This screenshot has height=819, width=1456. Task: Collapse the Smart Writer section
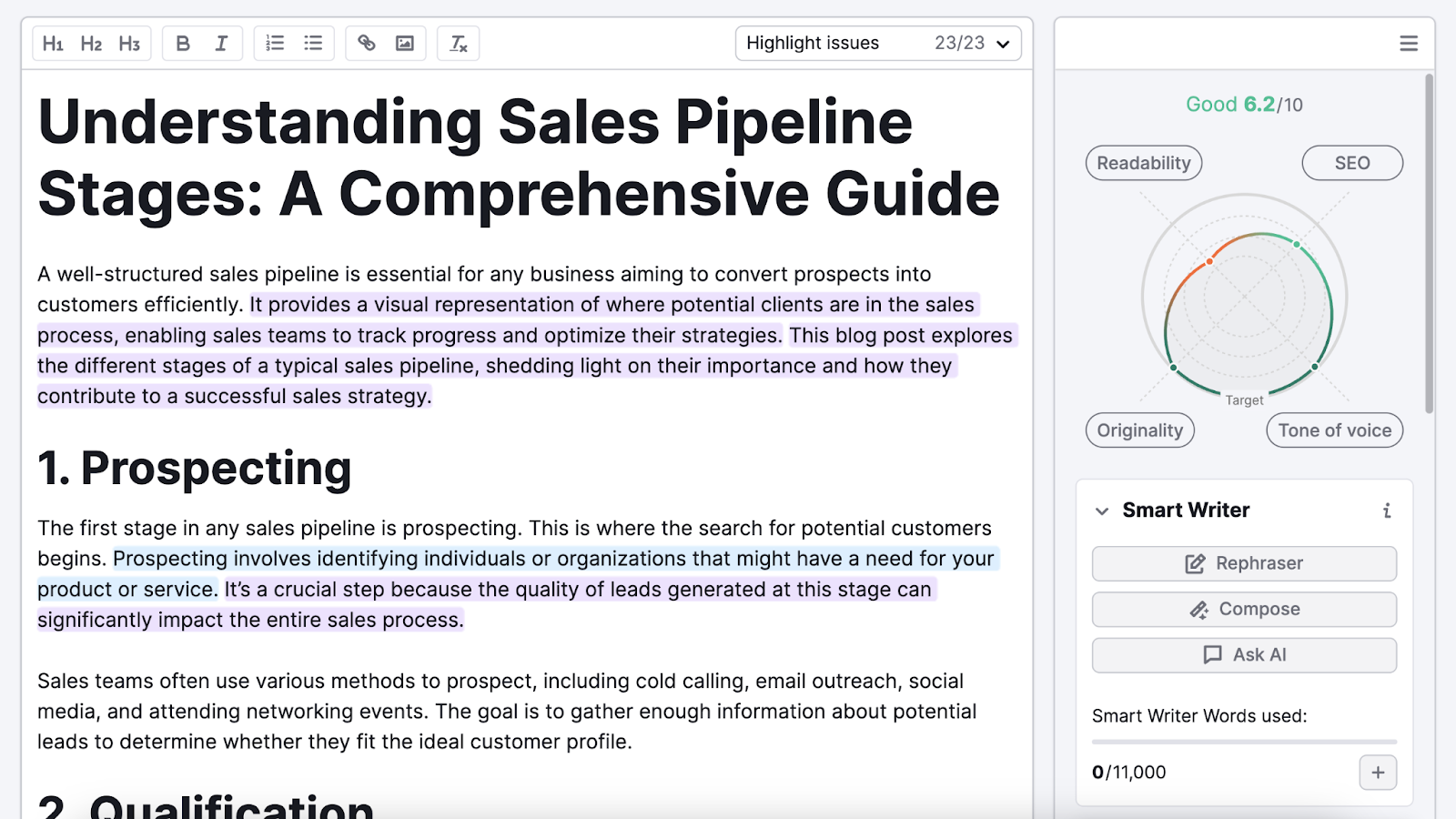tap(1102, 511)
